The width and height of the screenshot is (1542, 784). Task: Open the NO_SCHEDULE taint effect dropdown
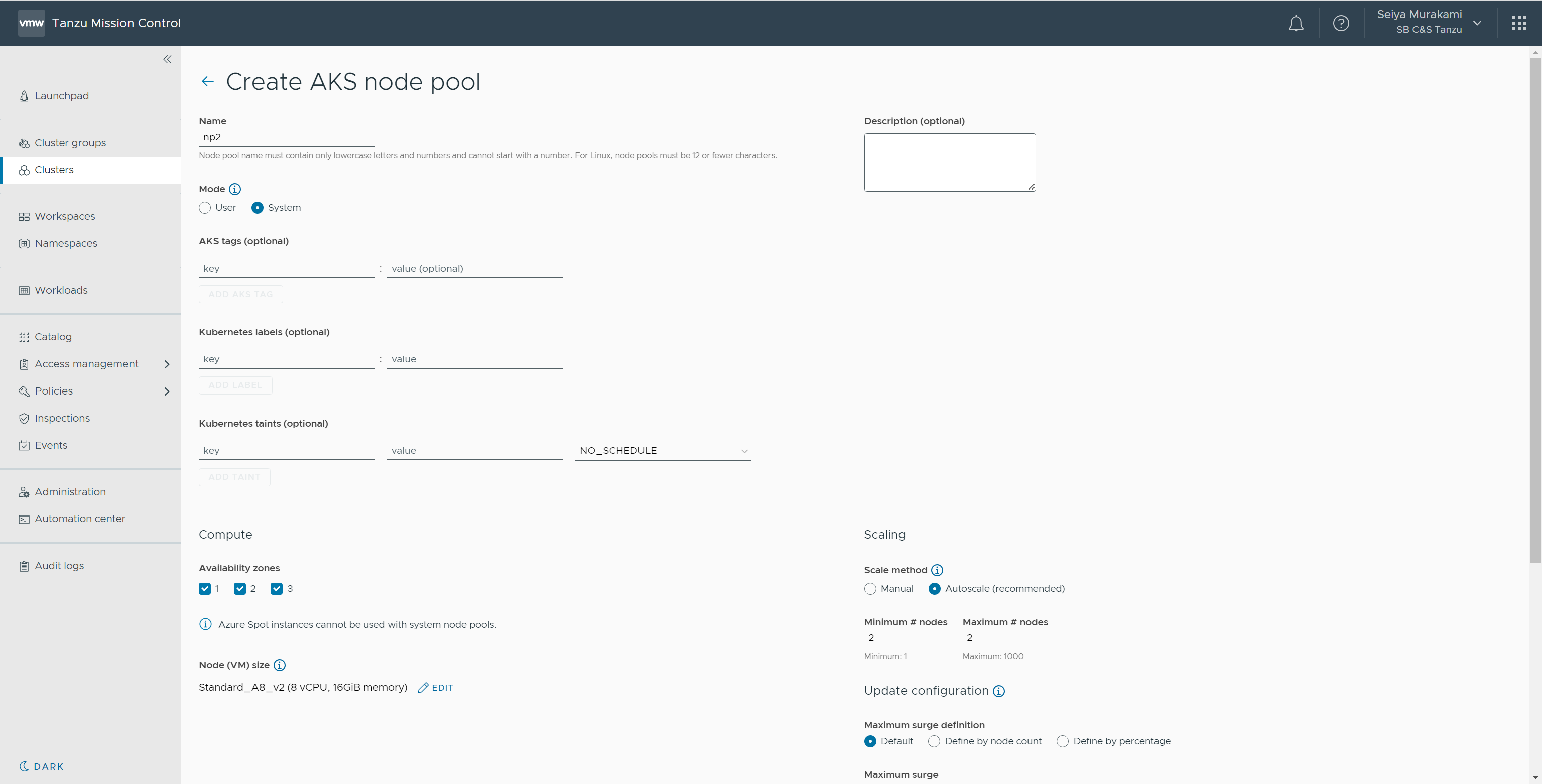click(663, 451)
